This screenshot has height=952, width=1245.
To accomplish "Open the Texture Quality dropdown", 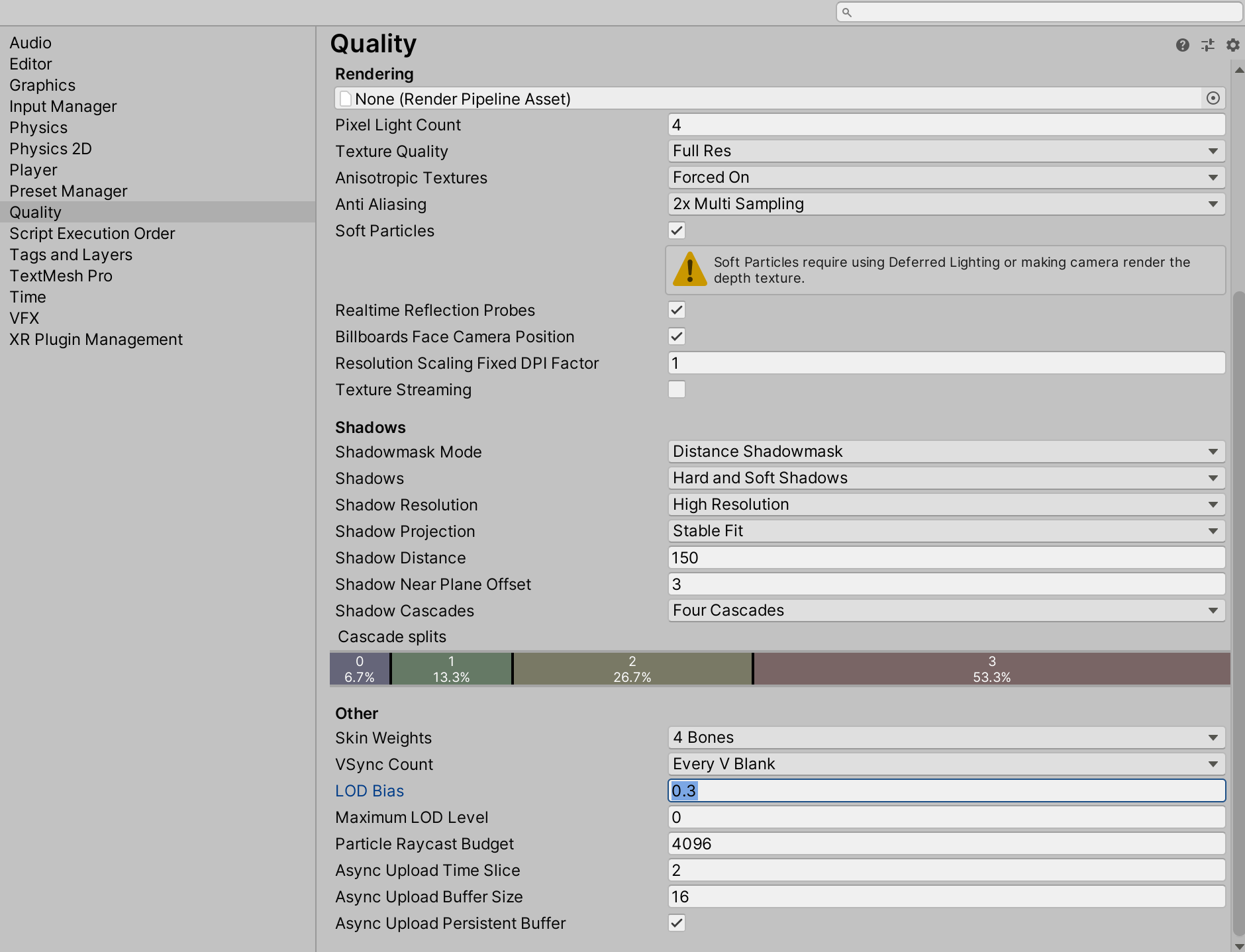I will click(946, 151).
